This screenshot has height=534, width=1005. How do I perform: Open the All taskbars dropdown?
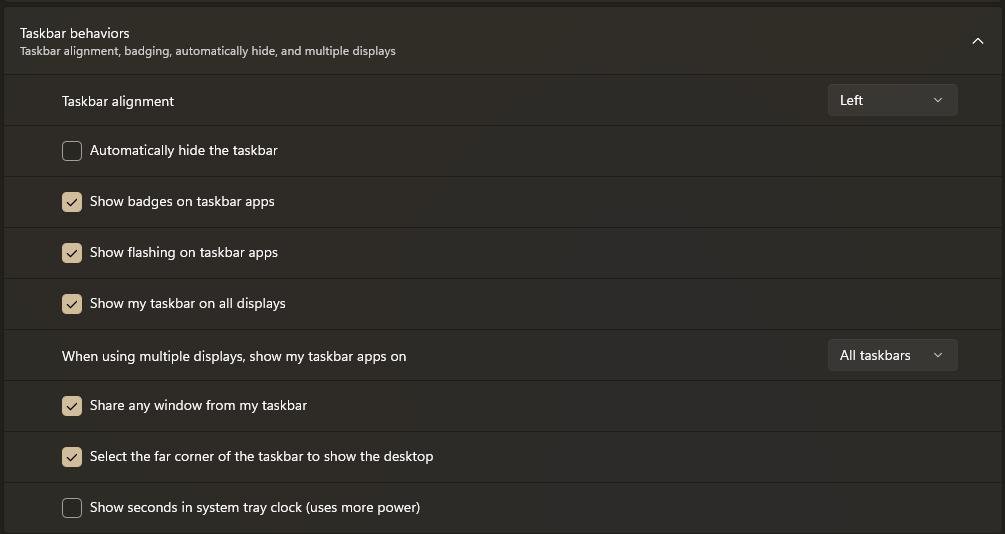click(x=892, y=355)
